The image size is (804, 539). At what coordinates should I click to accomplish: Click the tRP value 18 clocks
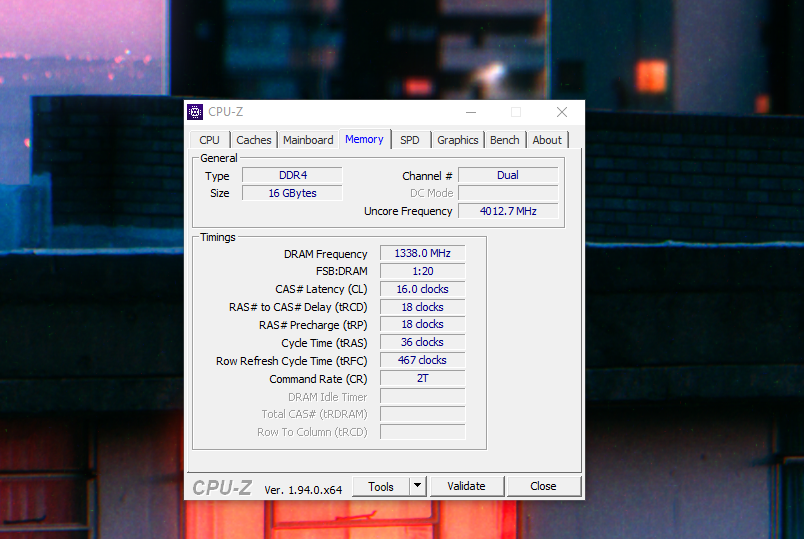(x=423, y=325)
